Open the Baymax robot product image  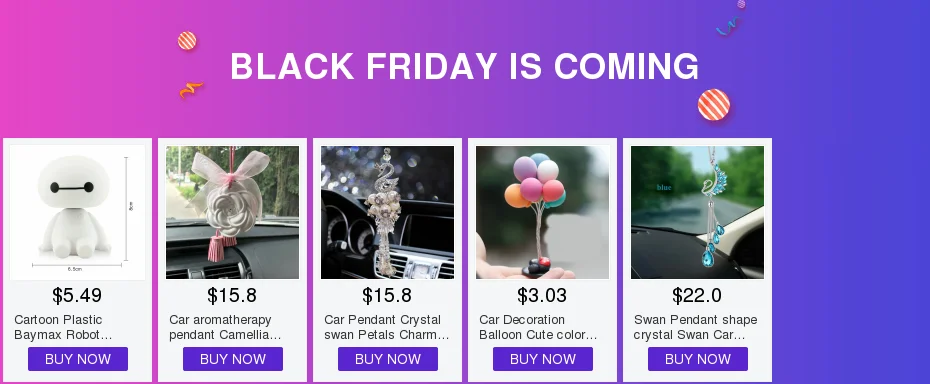click(77, 212)
